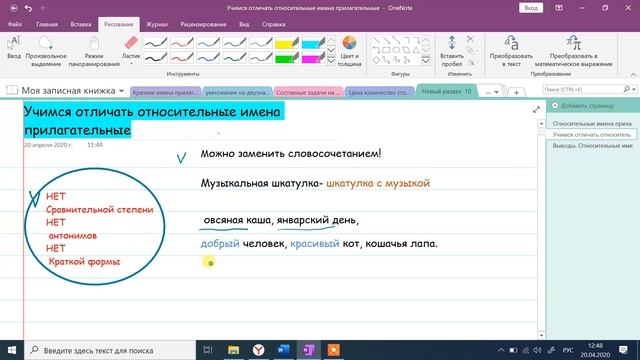Image resolution: width=640 pixels, height=360 pixels.
Task: Click Вставить пробел (Insert Space)
Action: click(451, 51)
